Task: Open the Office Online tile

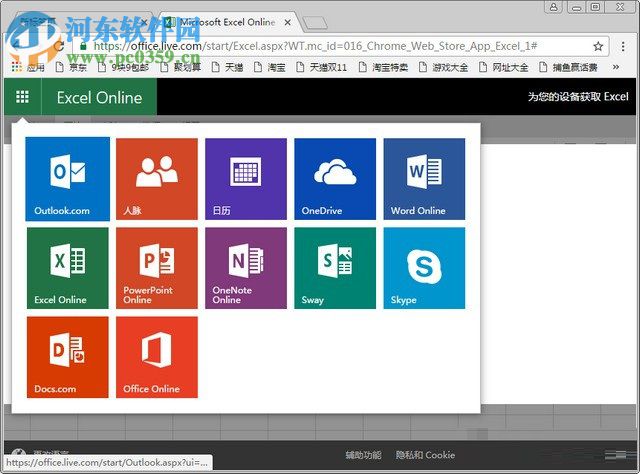Action: click(157, 357)
